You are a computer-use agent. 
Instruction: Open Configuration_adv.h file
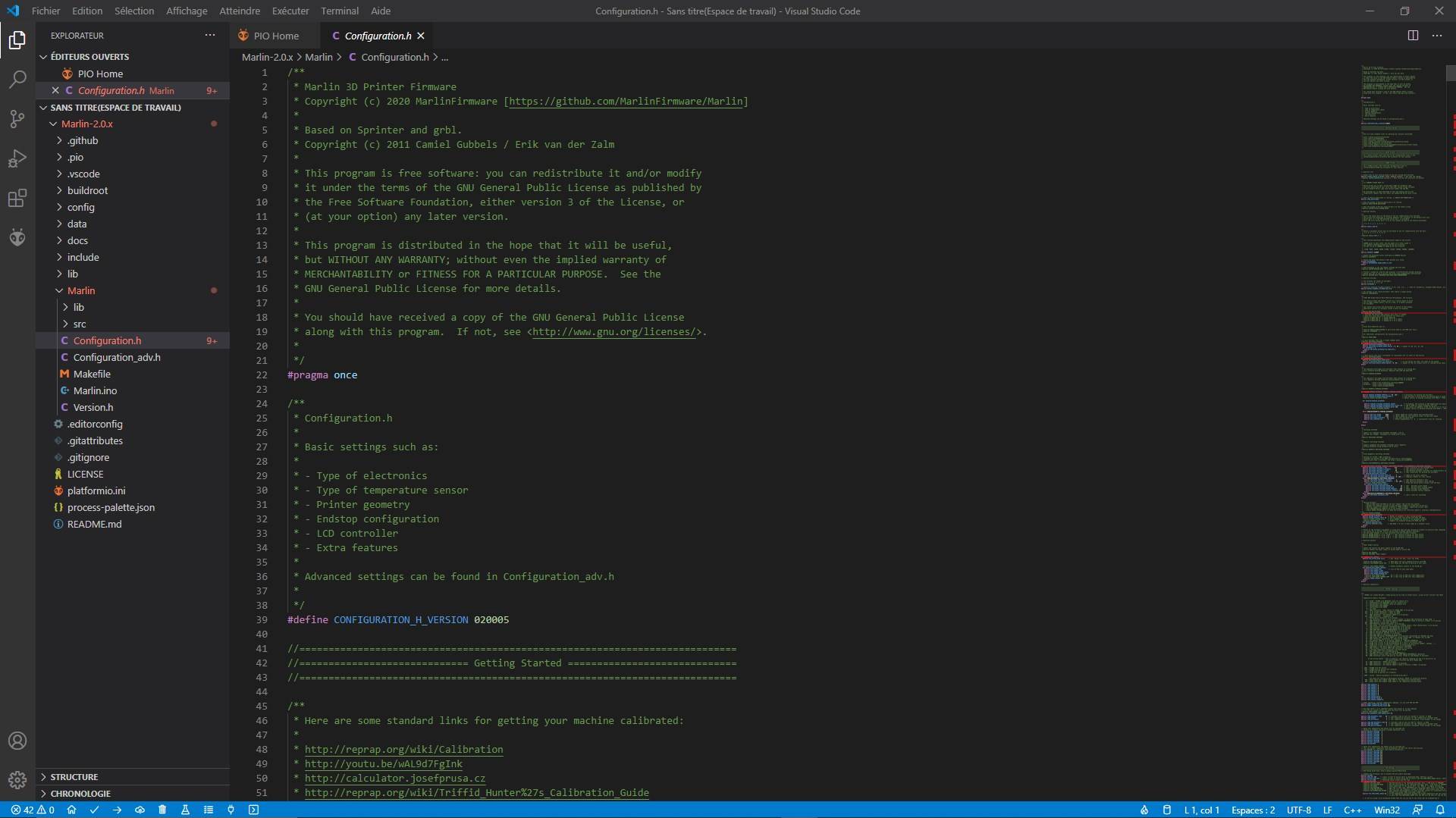coord(117,357)
